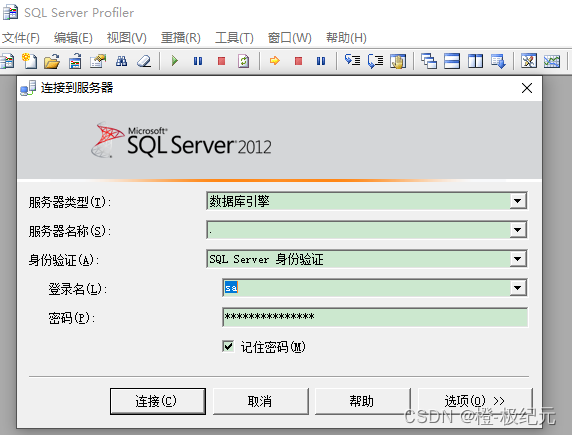Focus the 密码 password field
Viewport: 572px width, 435px height.
coord(375,317)
